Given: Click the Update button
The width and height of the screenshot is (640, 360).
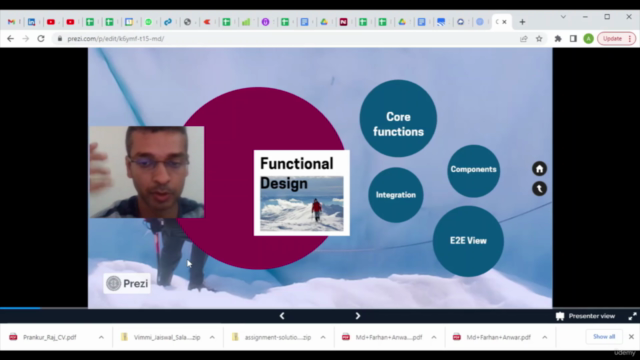Looking at the screenshot, I should (x=612, y=38).
